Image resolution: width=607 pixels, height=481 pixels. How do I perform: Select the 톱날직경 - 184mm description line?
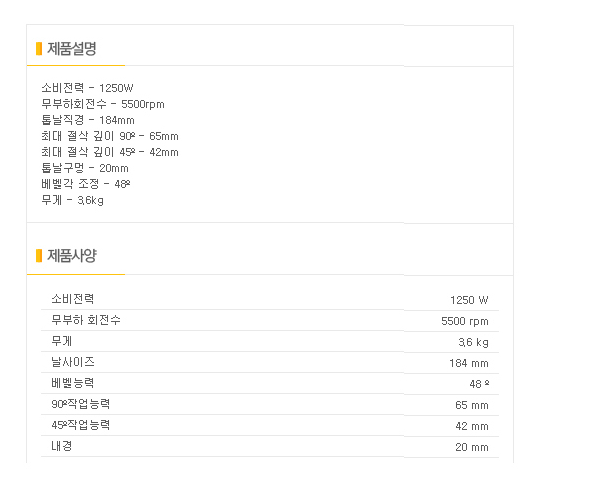(88, 120)
